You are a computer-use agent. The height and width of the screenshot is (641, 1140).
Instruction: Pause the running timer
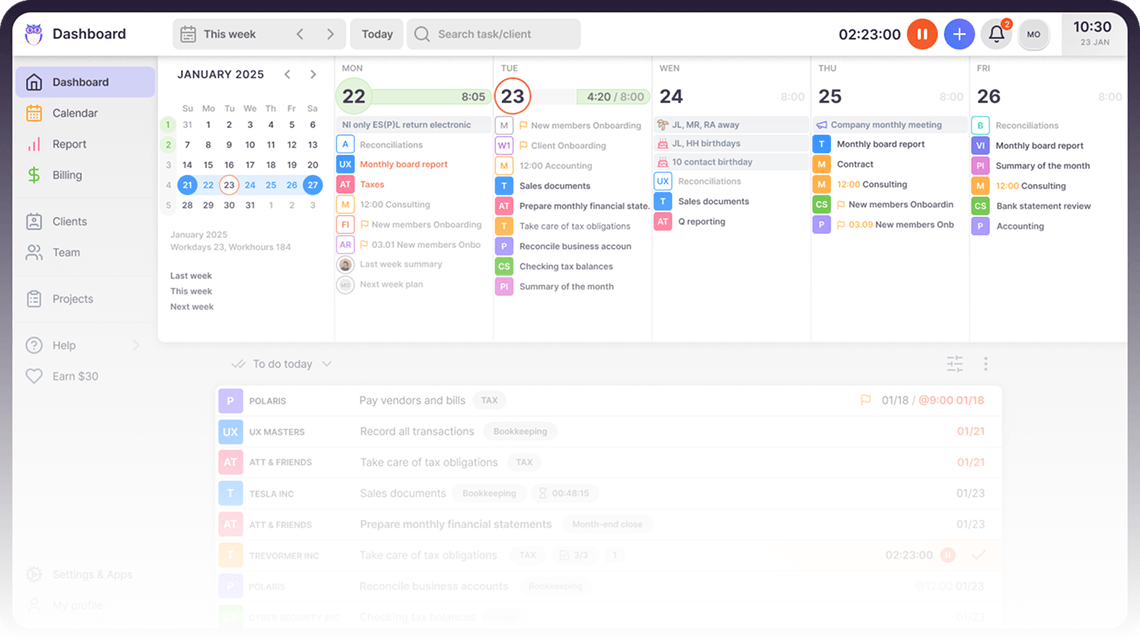coord(922,34)
